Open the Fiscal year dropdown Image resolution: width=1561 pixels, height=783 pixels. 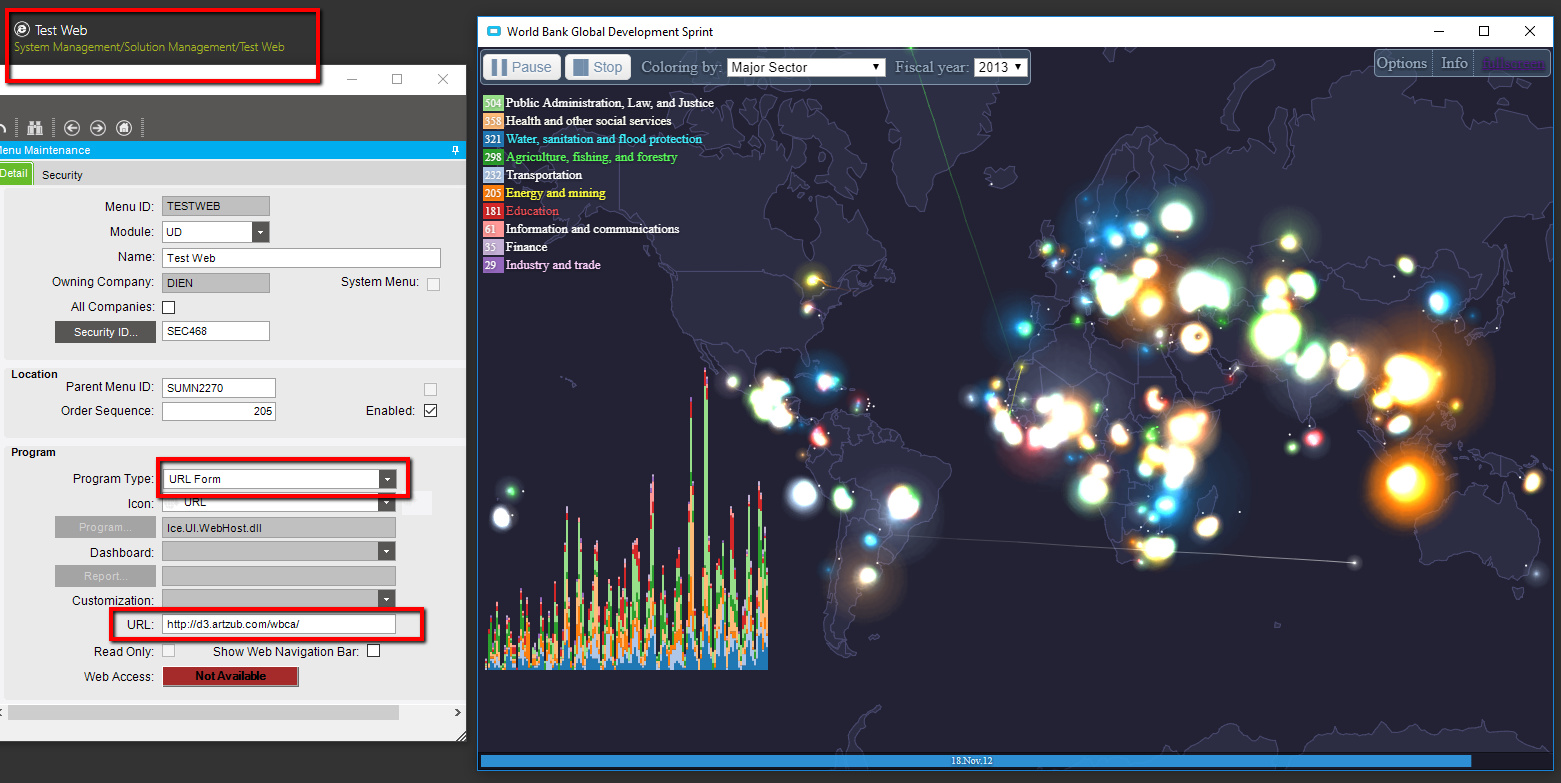(x=1000, y=67)
